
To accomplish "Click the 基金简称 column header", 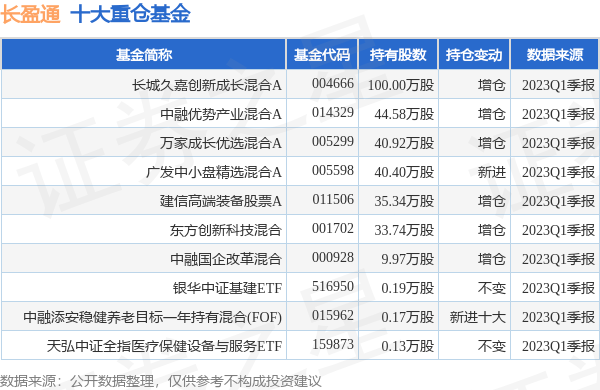I will 144,55.
